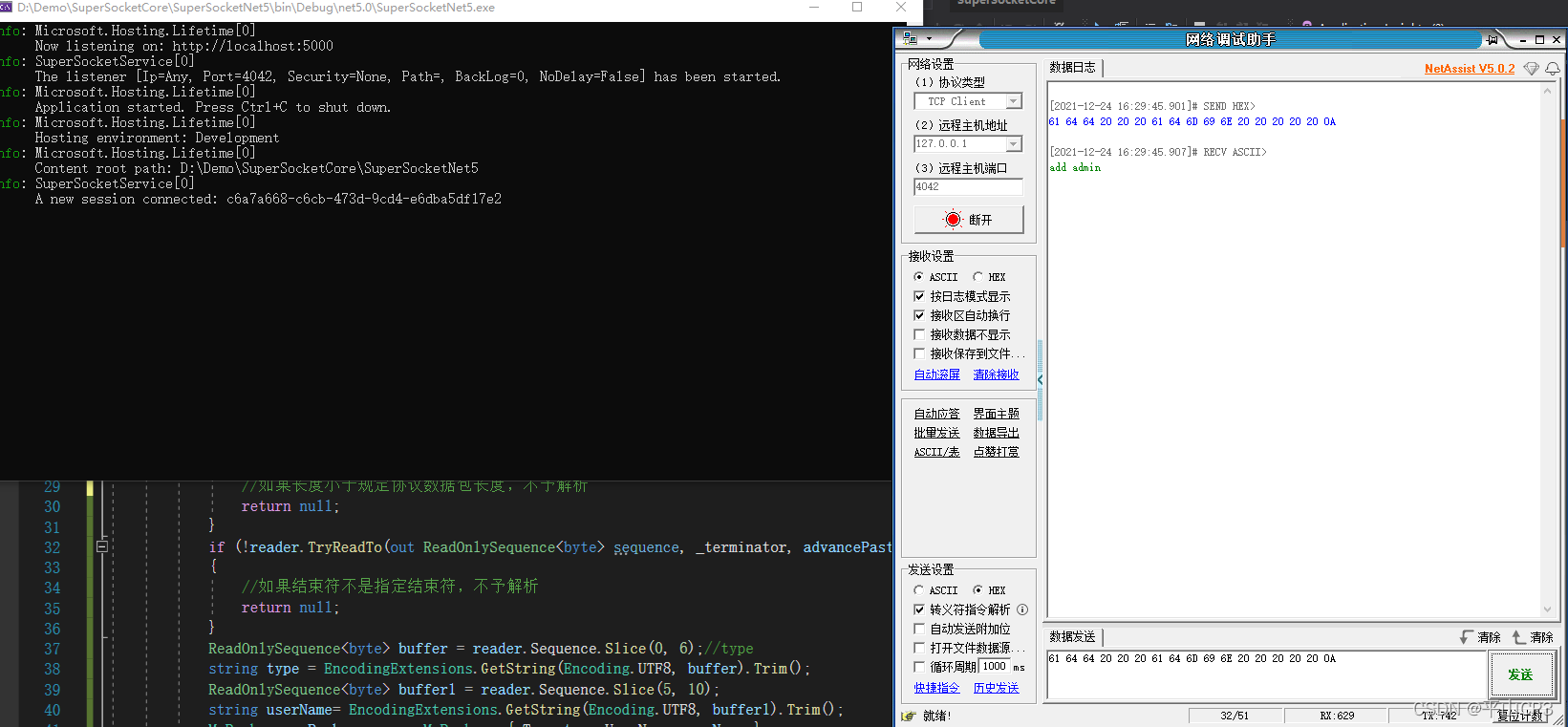The image size is (1568, 727).
Task: Open the dropdown arrow next to title bar menu icon
Action: (929, 39)
